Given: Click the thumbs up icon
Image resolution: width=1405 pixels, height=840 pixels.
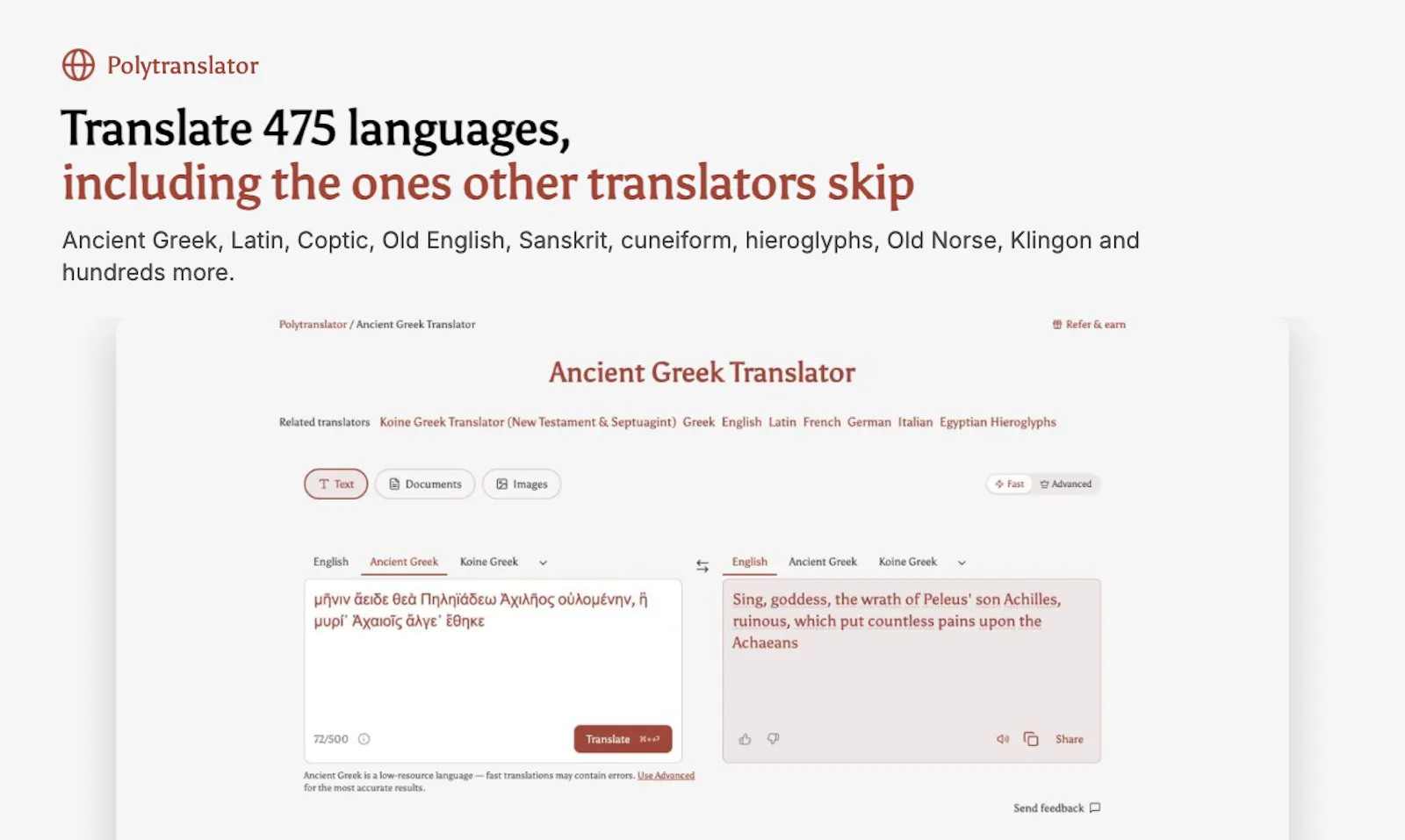Looking at the screenshot, I should 745,739.
